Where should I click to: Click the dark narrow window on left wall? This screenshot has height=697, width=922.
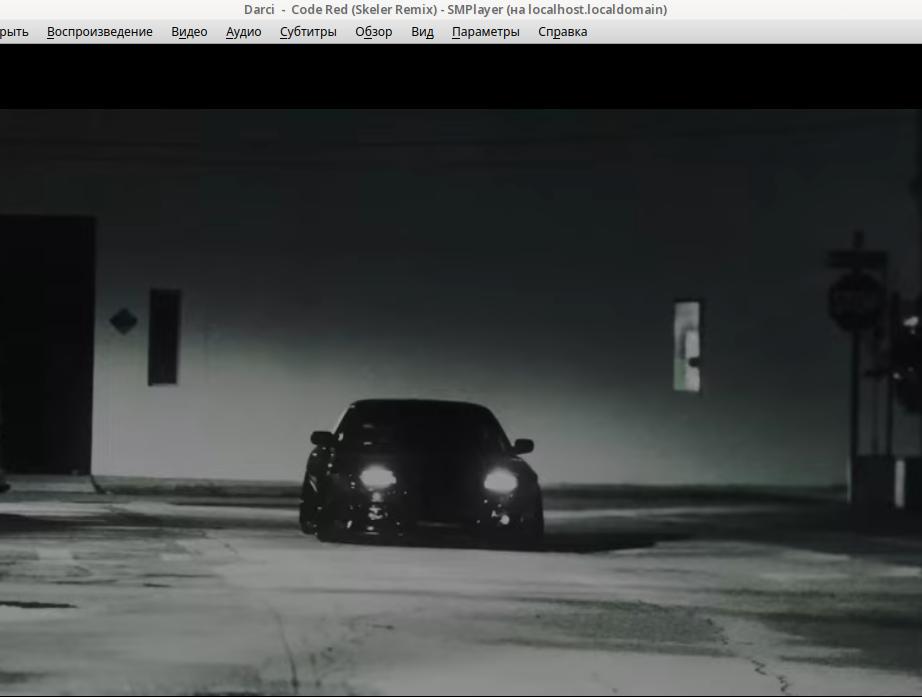(164, 337)
